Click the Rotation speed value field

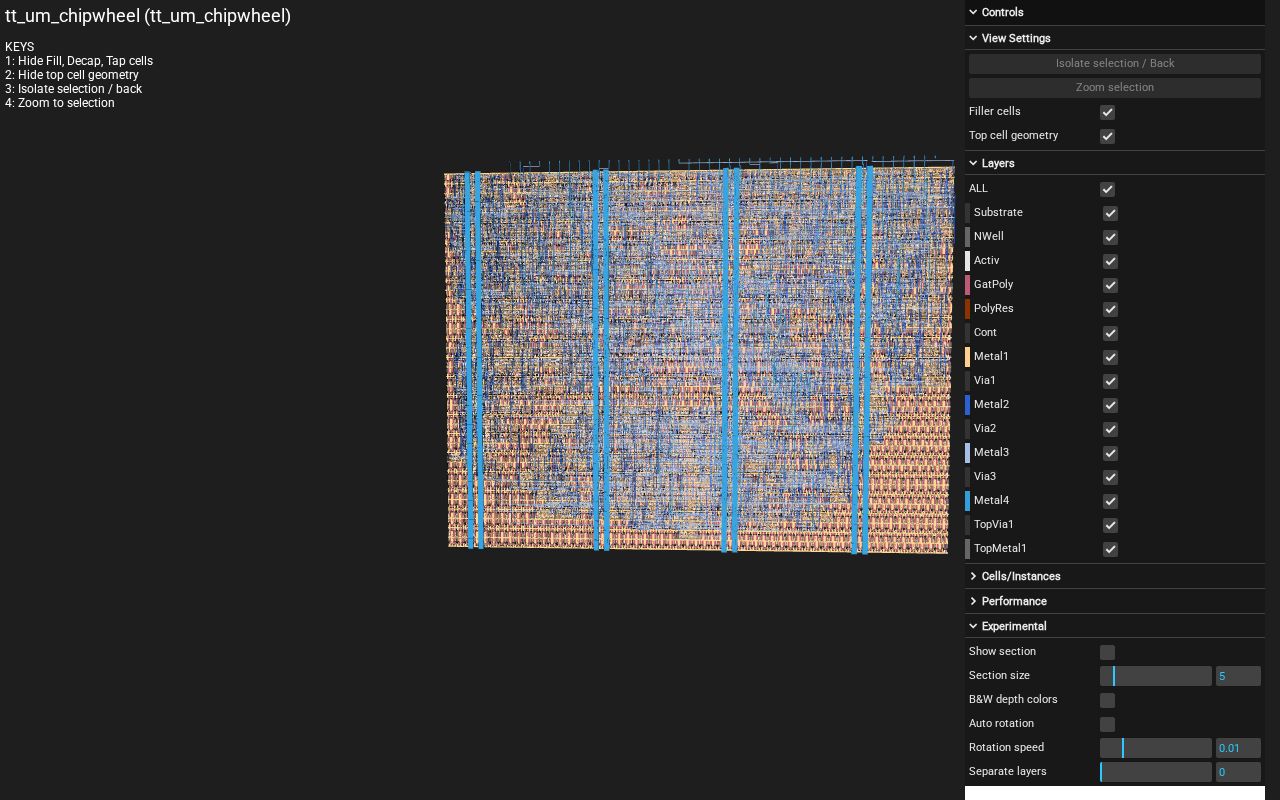(1238, 748)
